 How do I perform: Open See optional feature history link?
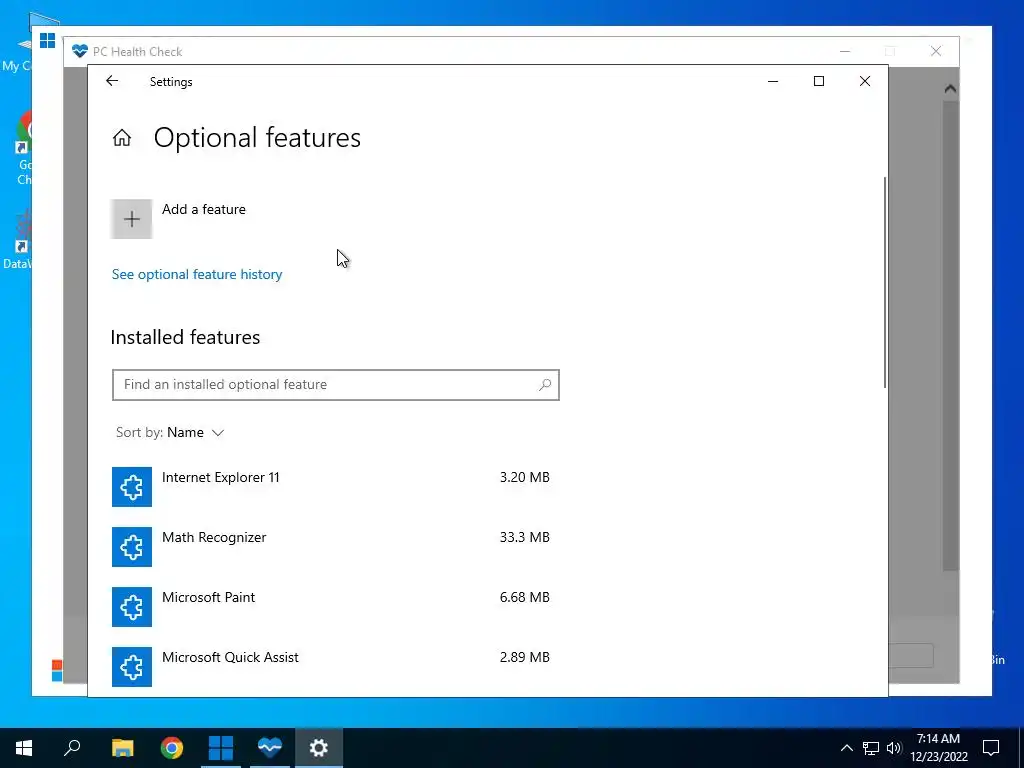click(x=197, y=274)
